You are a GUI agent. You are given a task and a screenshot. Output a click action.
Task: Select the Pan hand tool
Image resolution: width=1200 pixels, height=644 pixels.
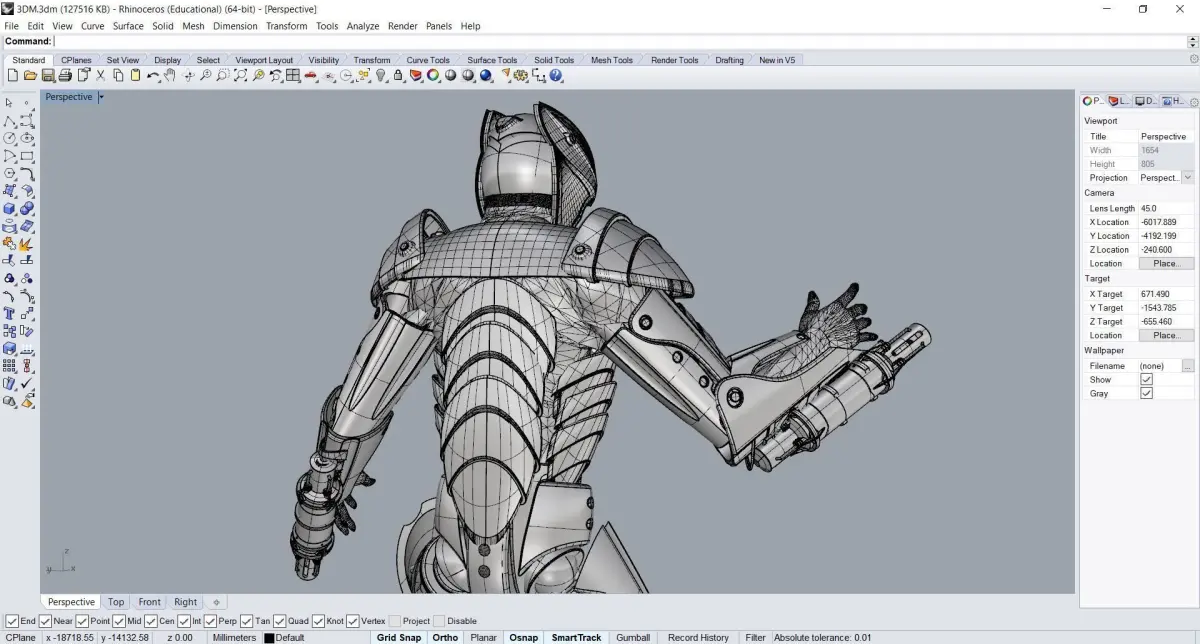click(x=170, y=76)
